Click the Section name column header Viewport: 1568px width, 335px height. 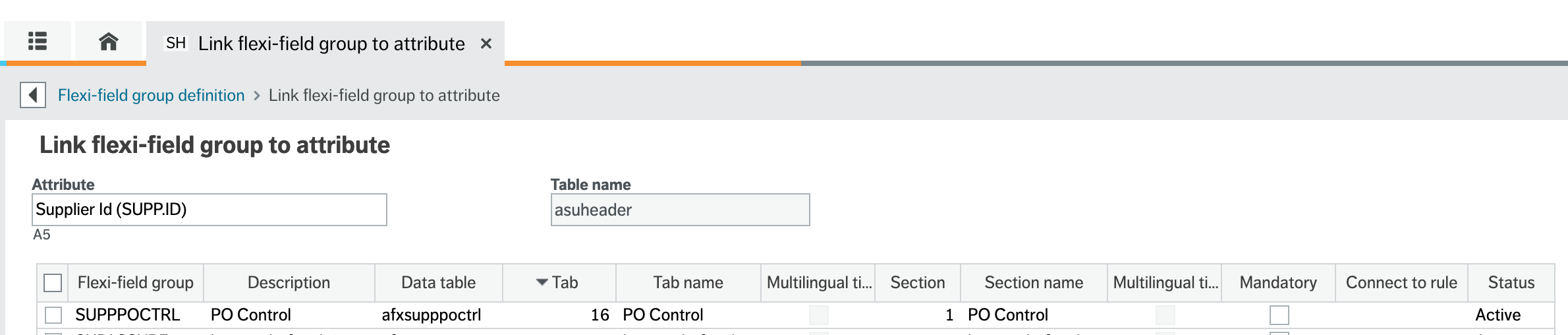tap(1033, 283)
